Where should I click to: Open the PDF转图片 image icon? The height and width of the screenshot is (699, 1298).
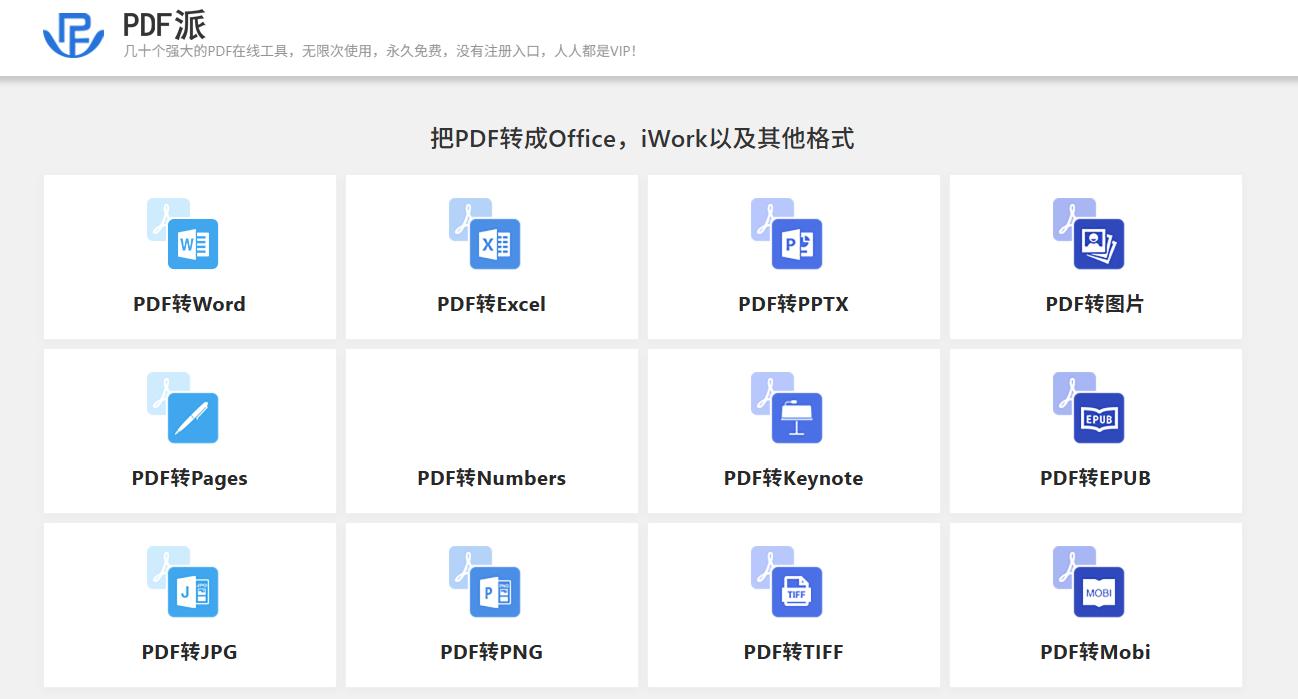tap(1089, 233)
